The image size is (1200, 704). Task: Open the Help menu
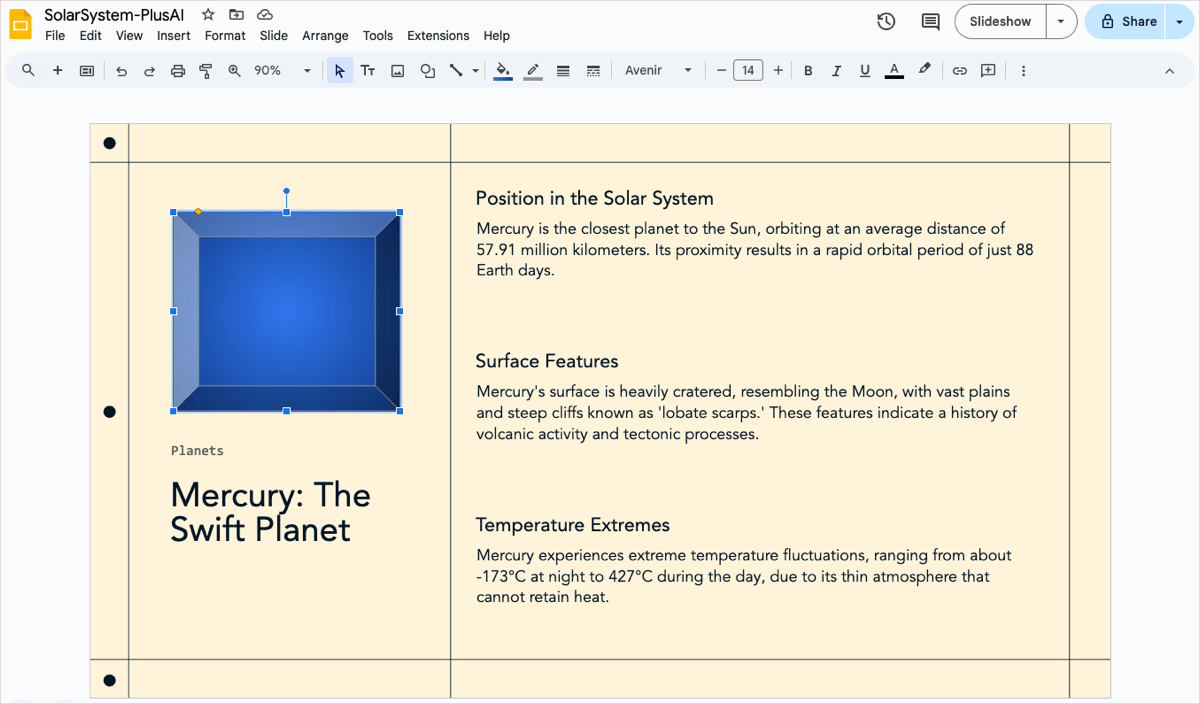[x=497, y=36]
